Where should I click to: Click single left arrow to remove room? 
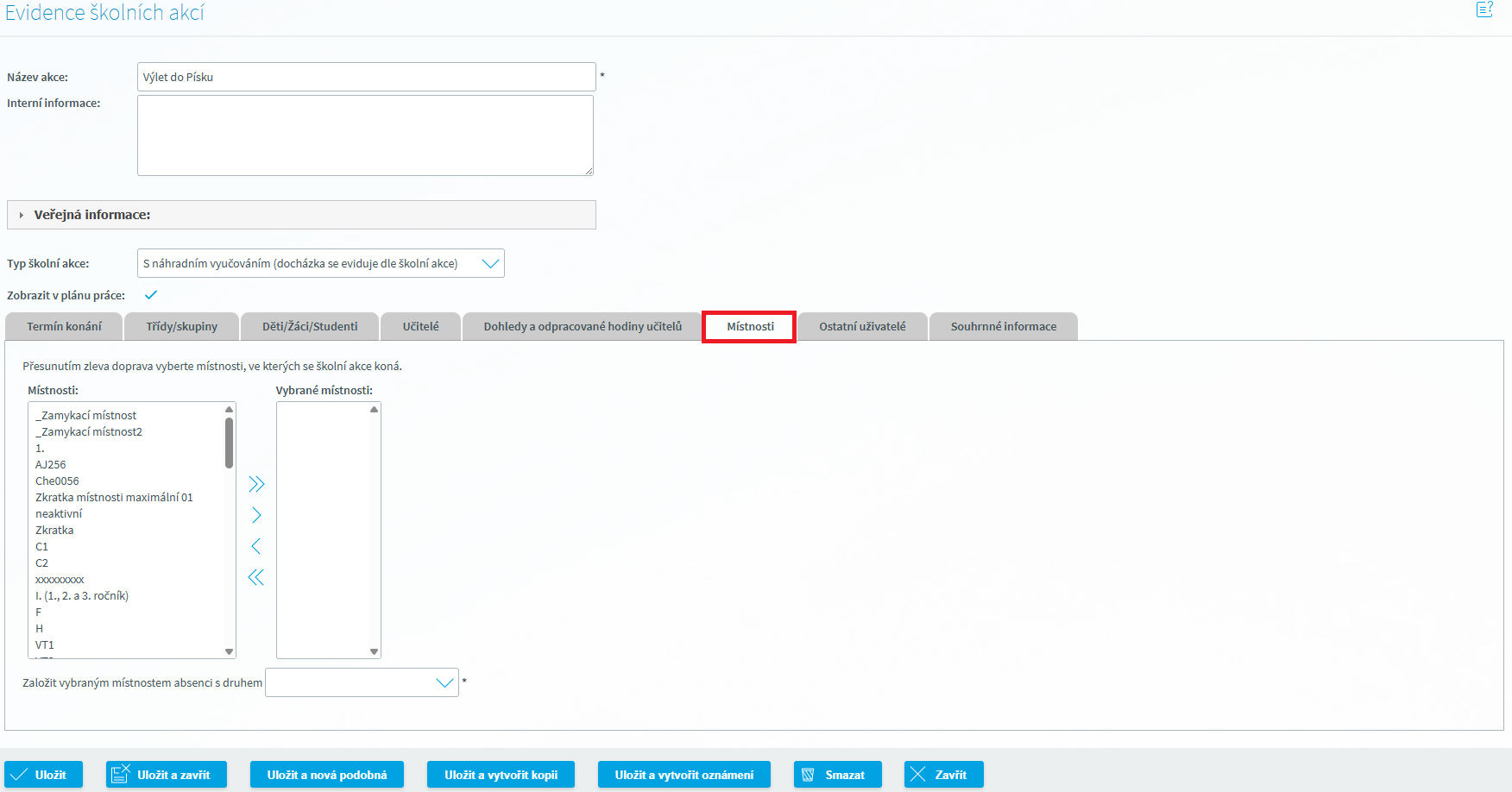[x=256, y=546]
